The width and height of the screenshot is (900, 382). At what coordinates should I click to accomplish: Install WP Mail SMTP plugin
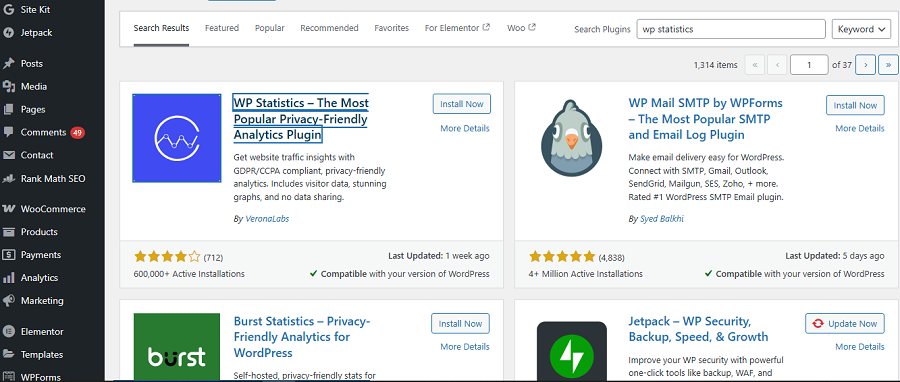click(x=855, y=106)
